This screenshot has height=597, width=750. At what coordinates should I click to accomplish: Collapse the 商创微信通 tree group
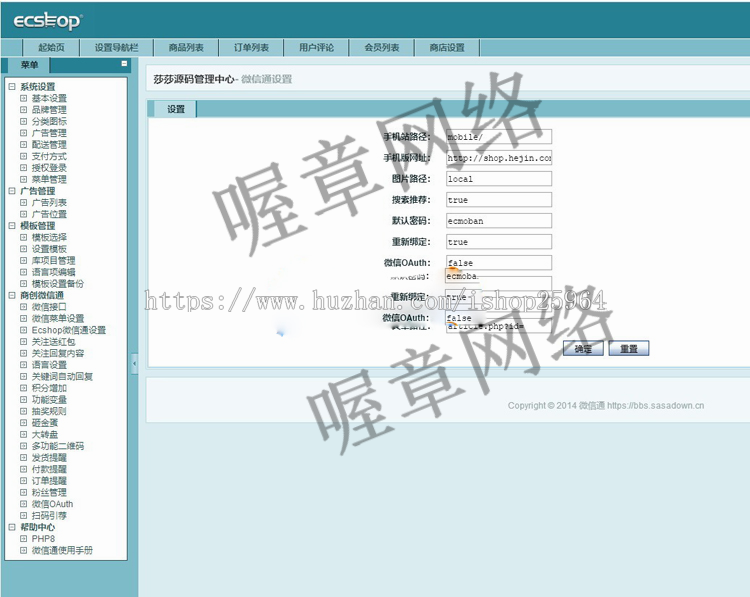(x=12, y=295)
